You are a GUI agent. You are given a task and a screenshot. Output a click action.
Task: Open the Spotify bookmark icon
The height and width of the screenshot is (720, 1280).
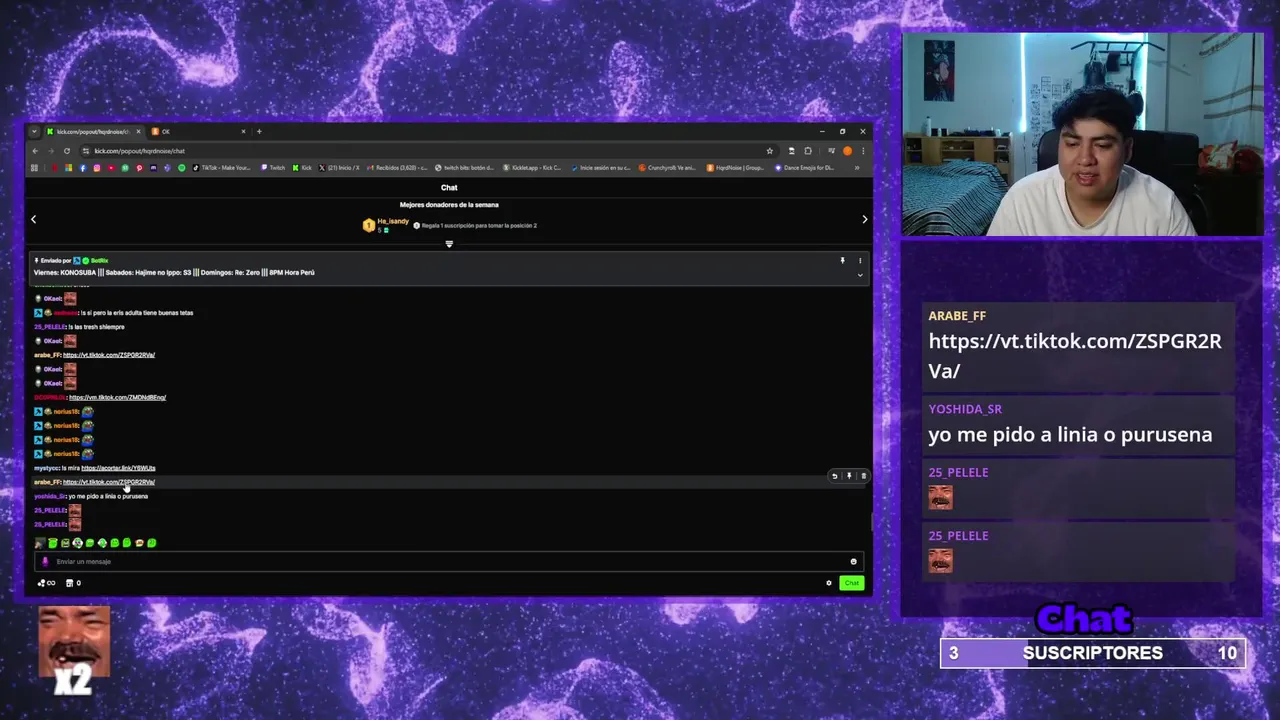(x=181, y=168)
